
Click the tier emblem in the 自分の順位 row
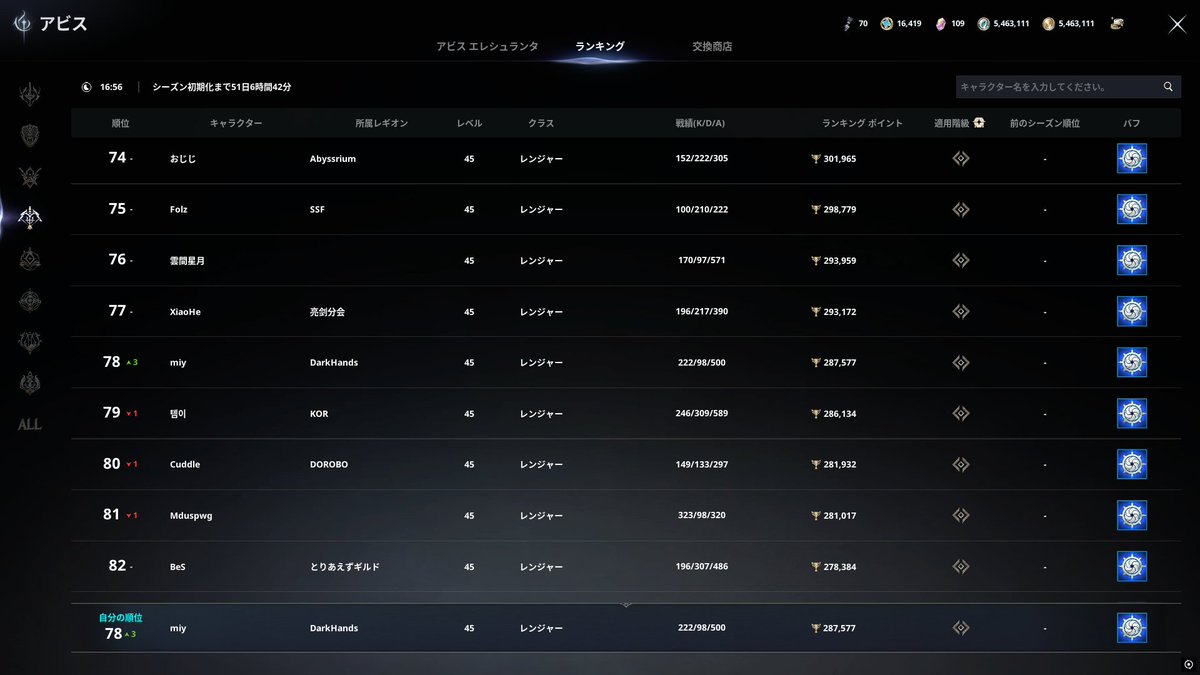pos(960,628)
